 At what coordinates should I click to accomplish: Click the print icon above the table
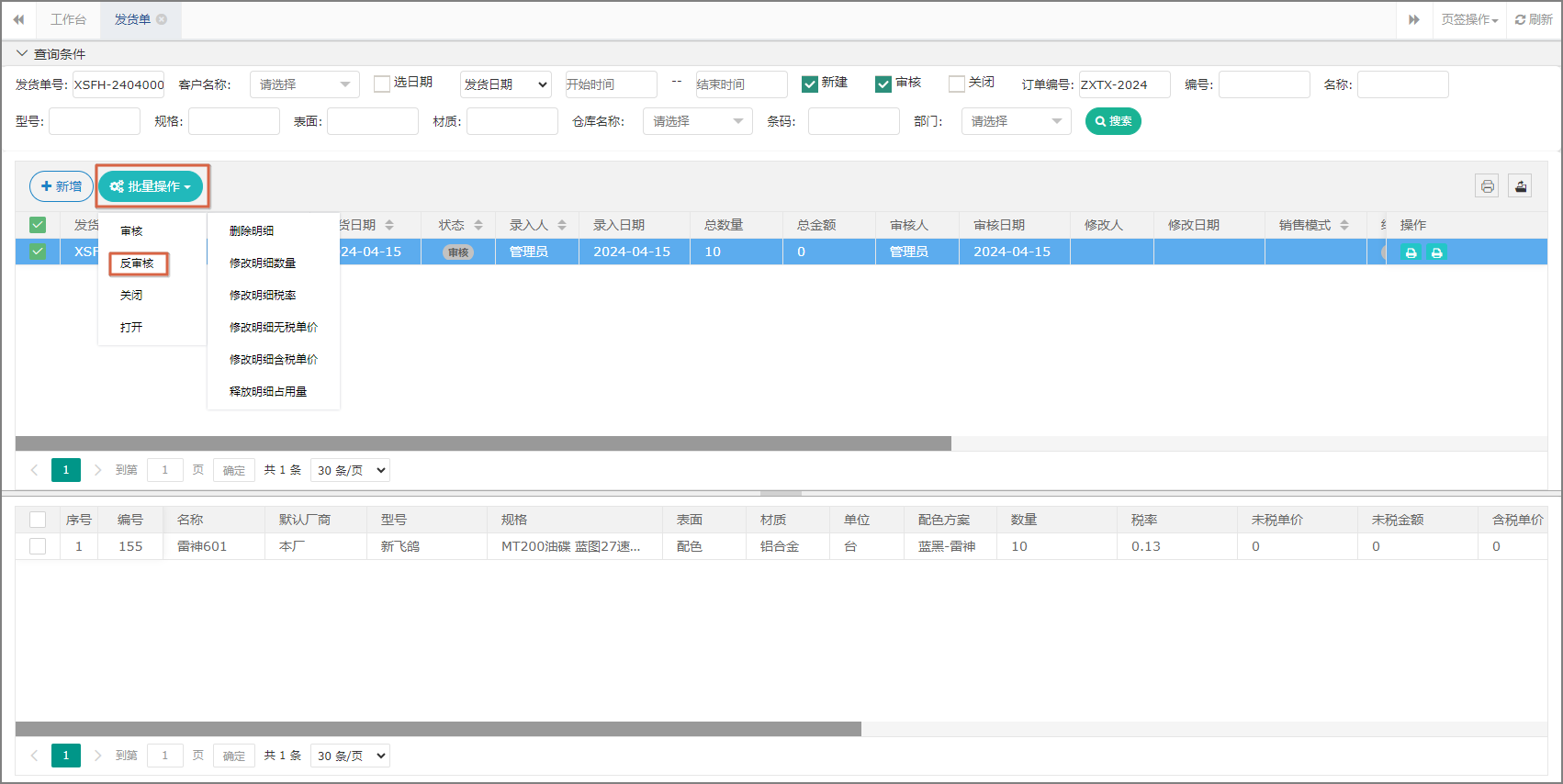coord(1487,186)
